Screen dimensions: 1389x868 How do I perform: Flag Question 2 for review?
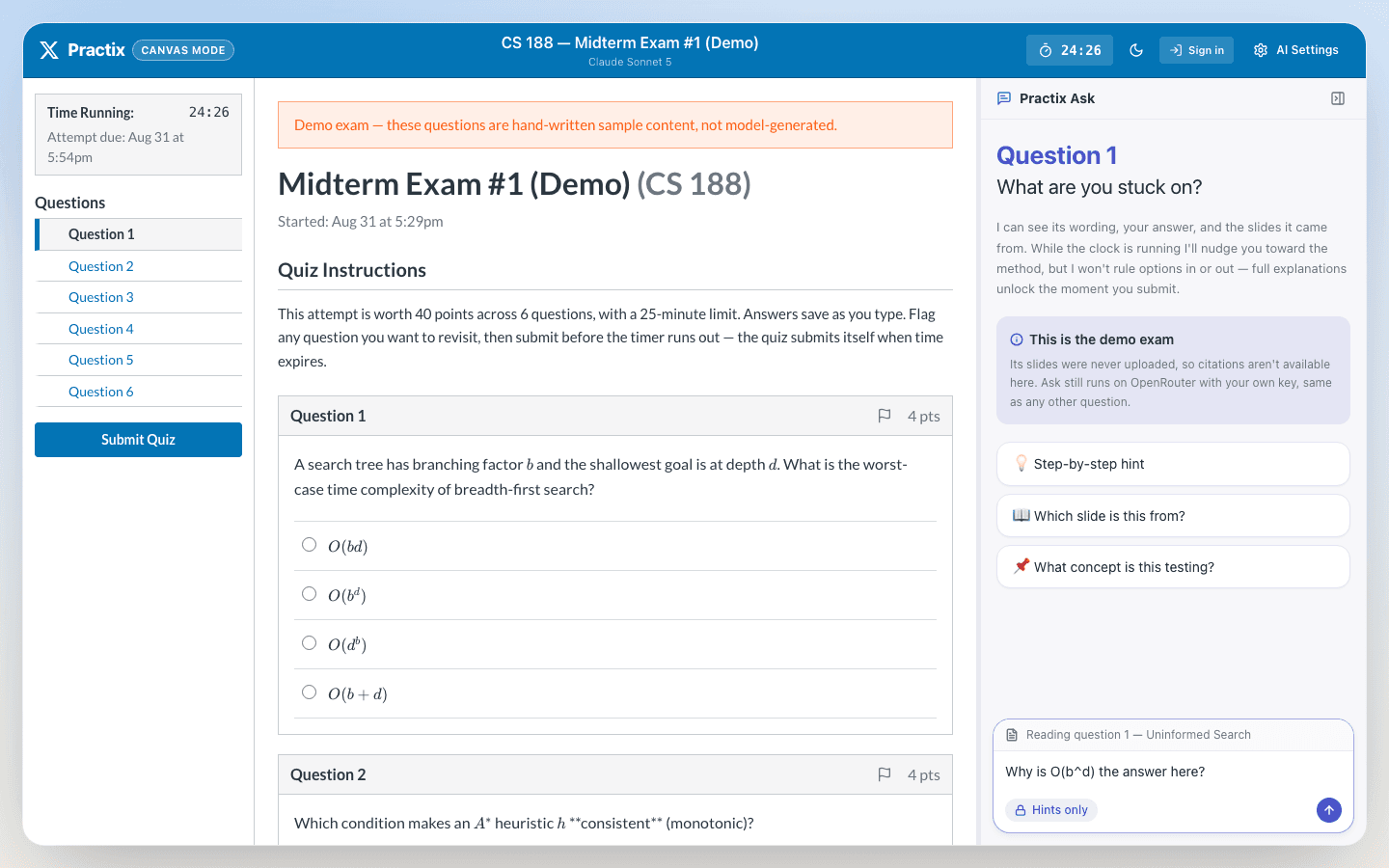coord(885,774)
